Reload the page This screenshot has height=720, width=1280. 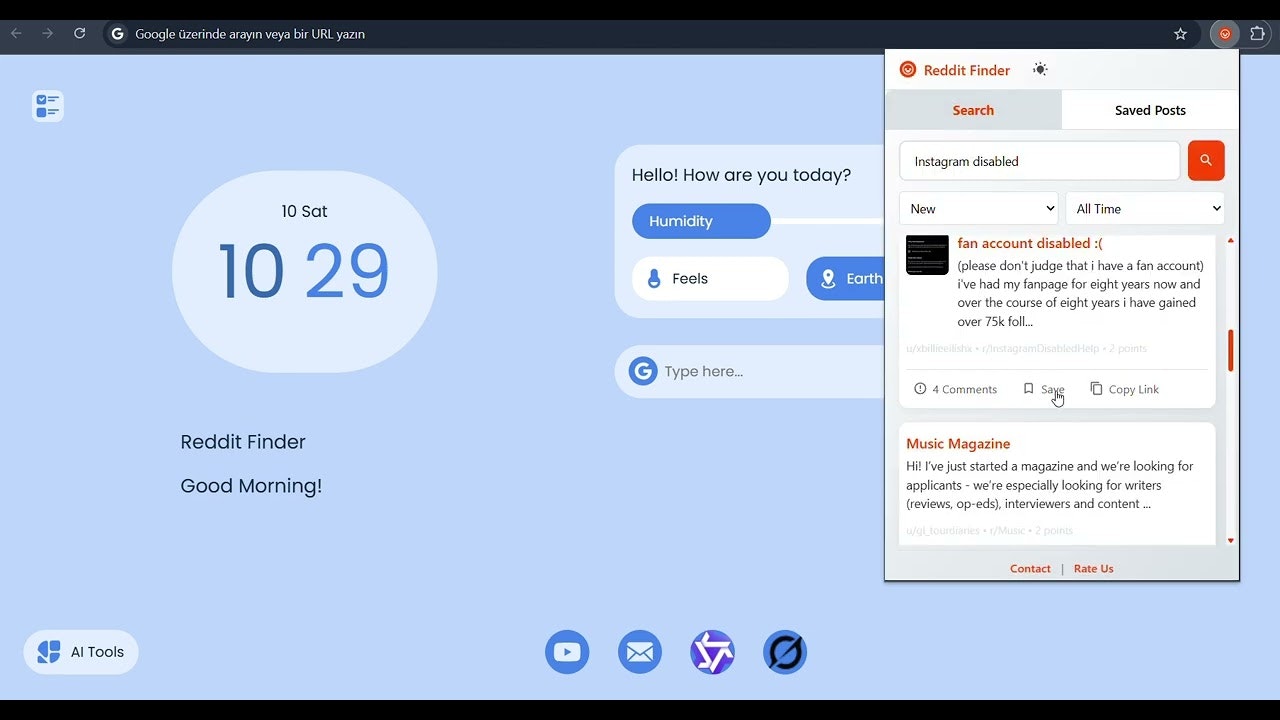tap(80, 33)
